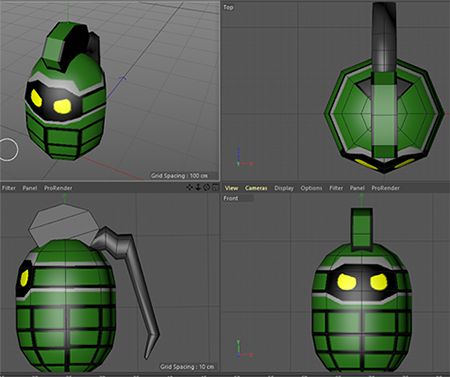Open the View menu in the Front viewport
The width and height of the screenshot is (450, 377).
click(231, 188)
